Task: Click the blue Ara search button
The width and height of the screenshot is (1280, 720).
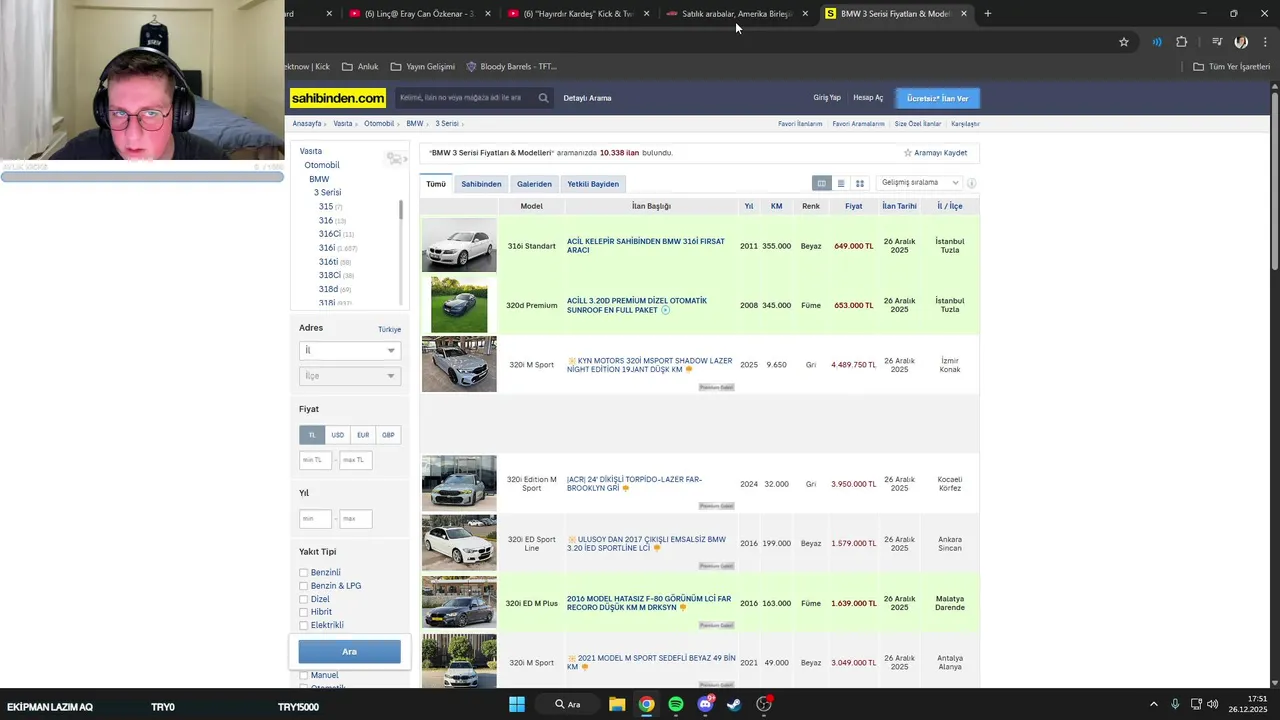Action: 349,652
